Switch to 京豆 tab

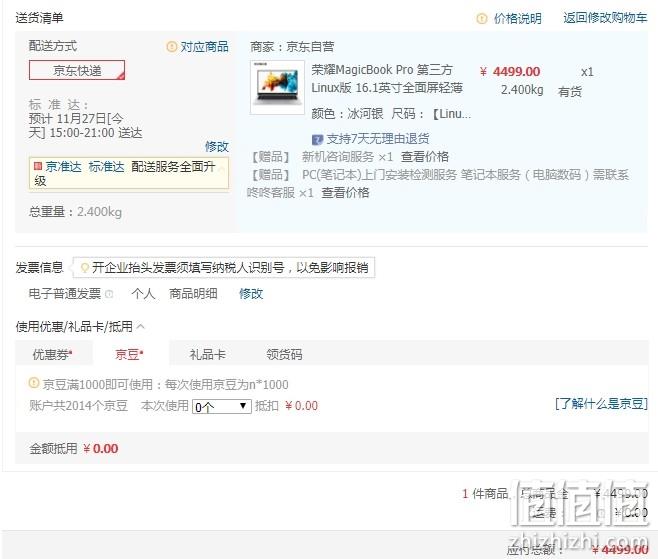pyautogui.click(x=129, y=354)
